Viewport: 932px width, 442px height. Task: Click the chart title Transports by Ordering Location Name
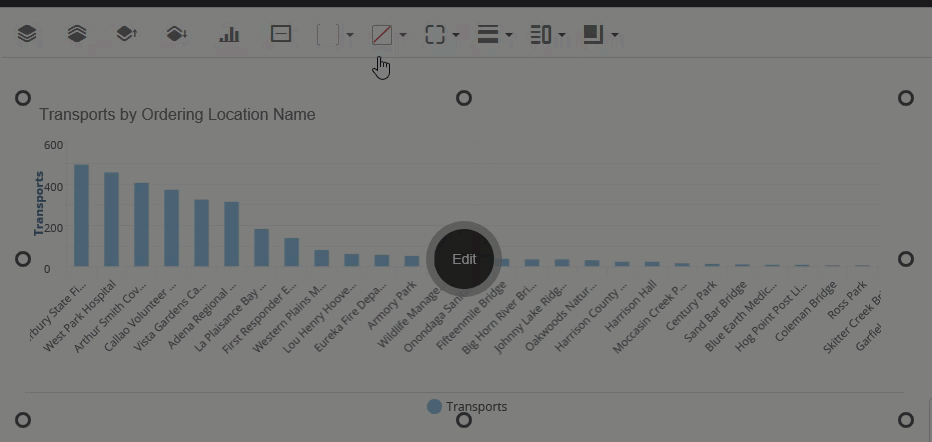(x=177, y=115)
